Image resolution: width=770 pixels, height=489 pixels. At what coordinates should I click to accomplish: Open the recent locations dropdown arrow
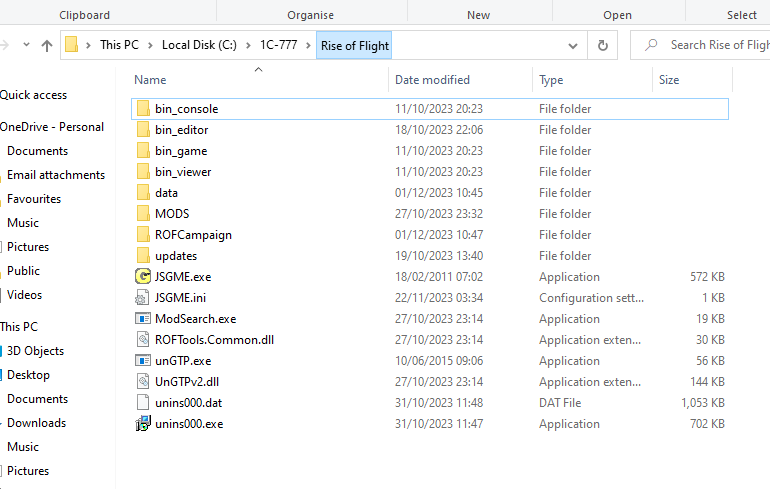[27, 45]
